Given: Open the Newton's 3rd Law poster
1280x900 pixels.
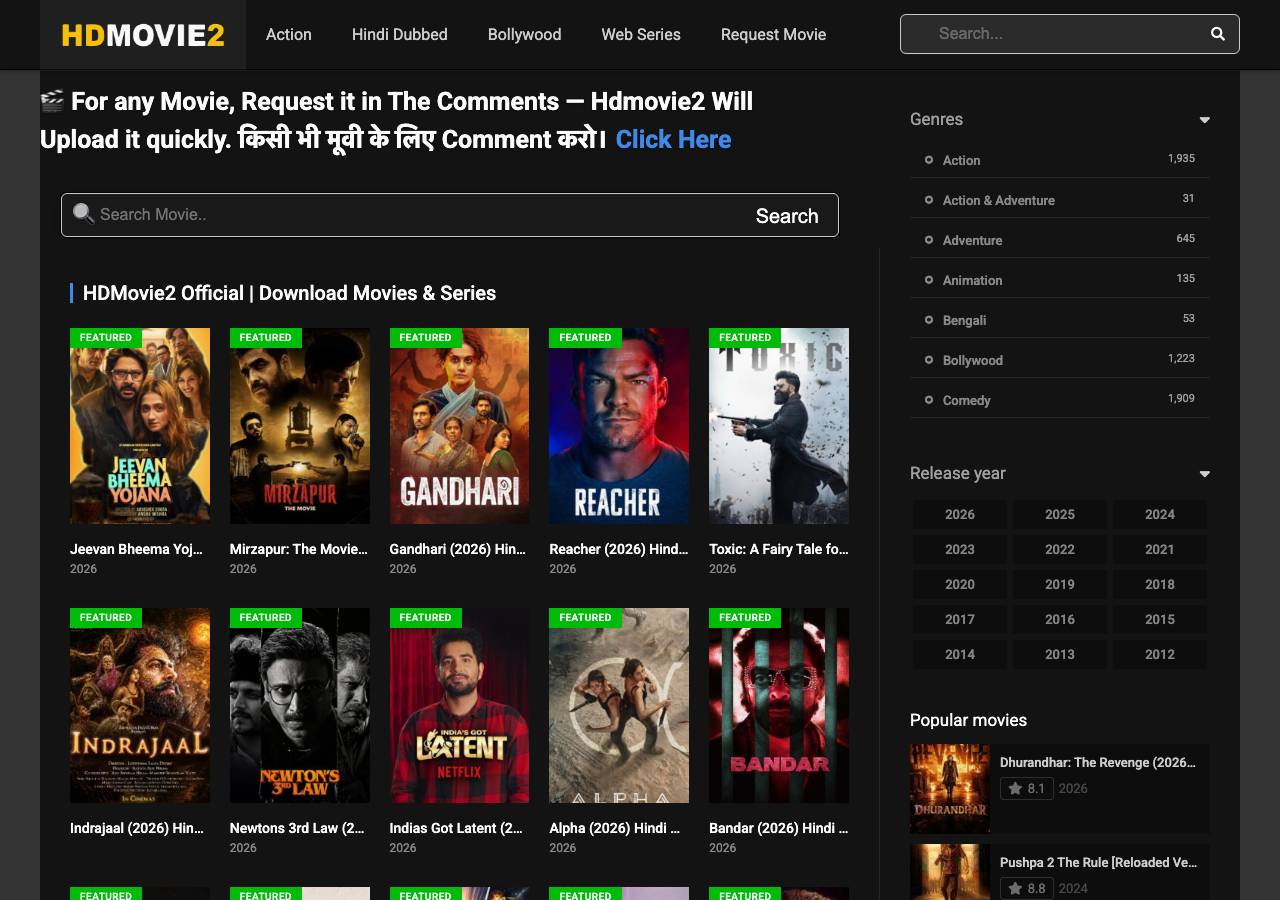Looking at the screenshot, I should (x=300, y=705).
